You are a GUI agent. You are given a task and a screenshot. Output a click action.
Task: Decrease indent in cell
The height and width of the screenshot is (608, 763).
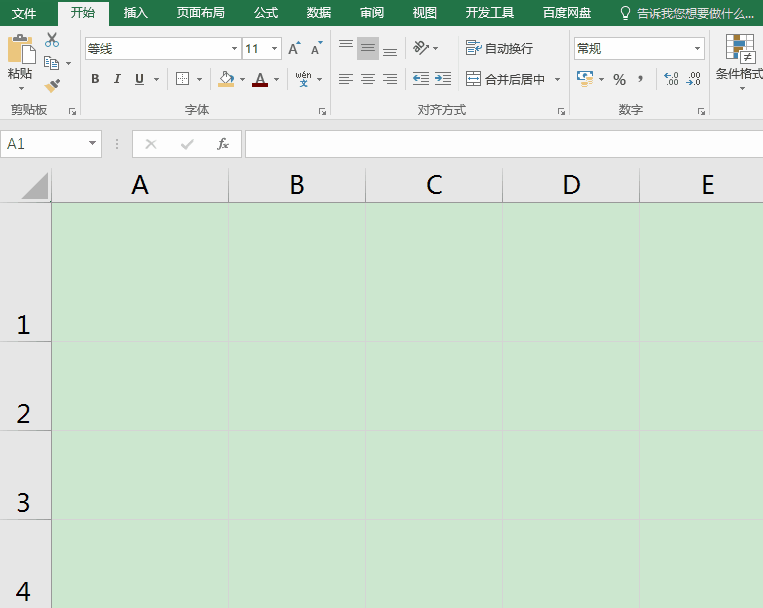coord(421,78)
